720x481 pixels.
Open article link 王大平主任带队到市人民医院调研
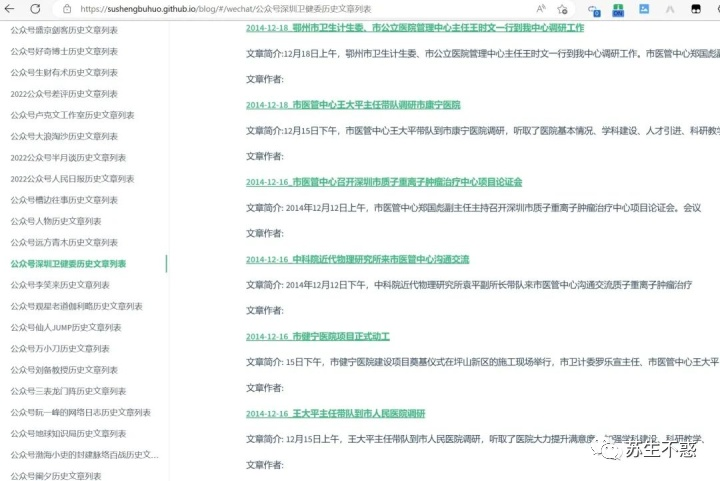(x=336, y=414)
